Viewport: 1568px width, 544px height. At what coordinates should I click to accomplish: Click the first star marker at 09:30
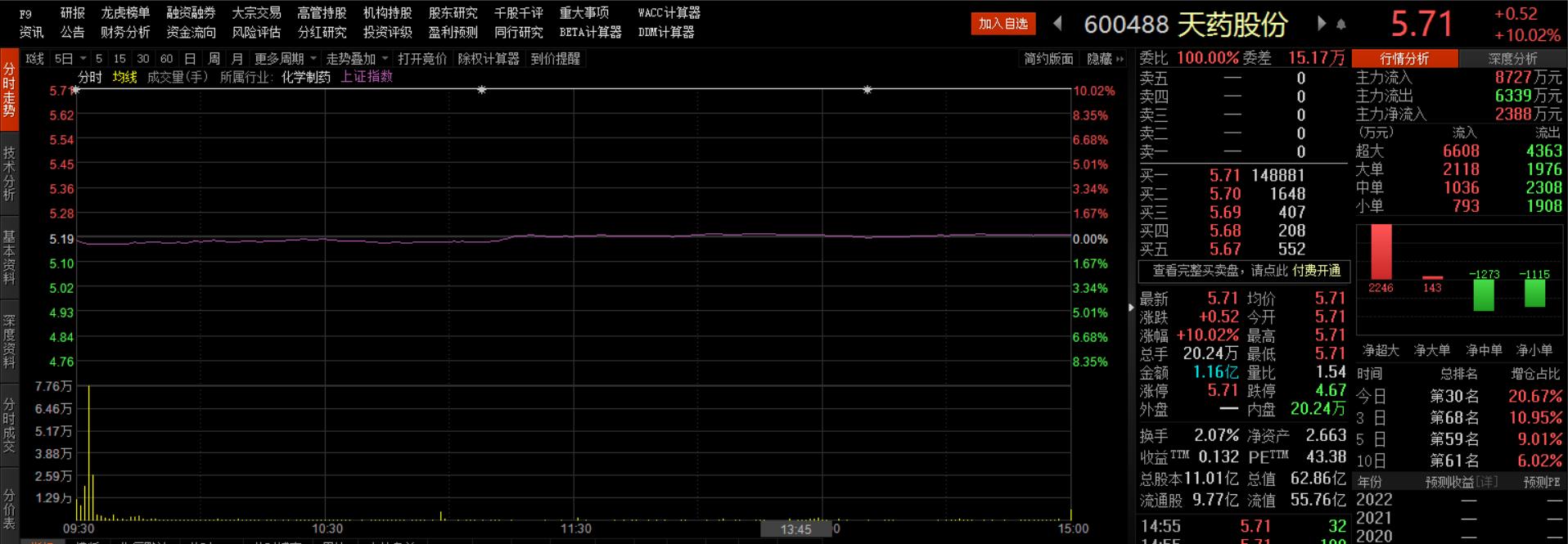tap(75, 90)
